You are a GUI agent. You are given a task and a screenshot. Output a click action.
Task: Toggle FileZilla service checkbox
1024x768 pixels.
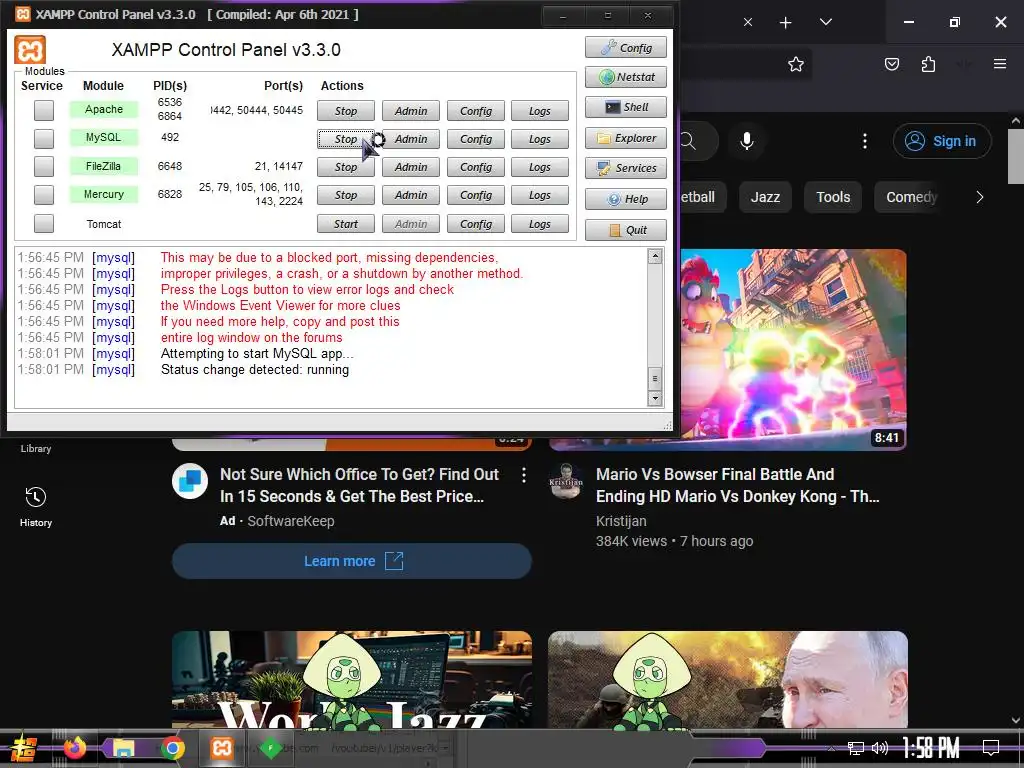coord(44,167)
